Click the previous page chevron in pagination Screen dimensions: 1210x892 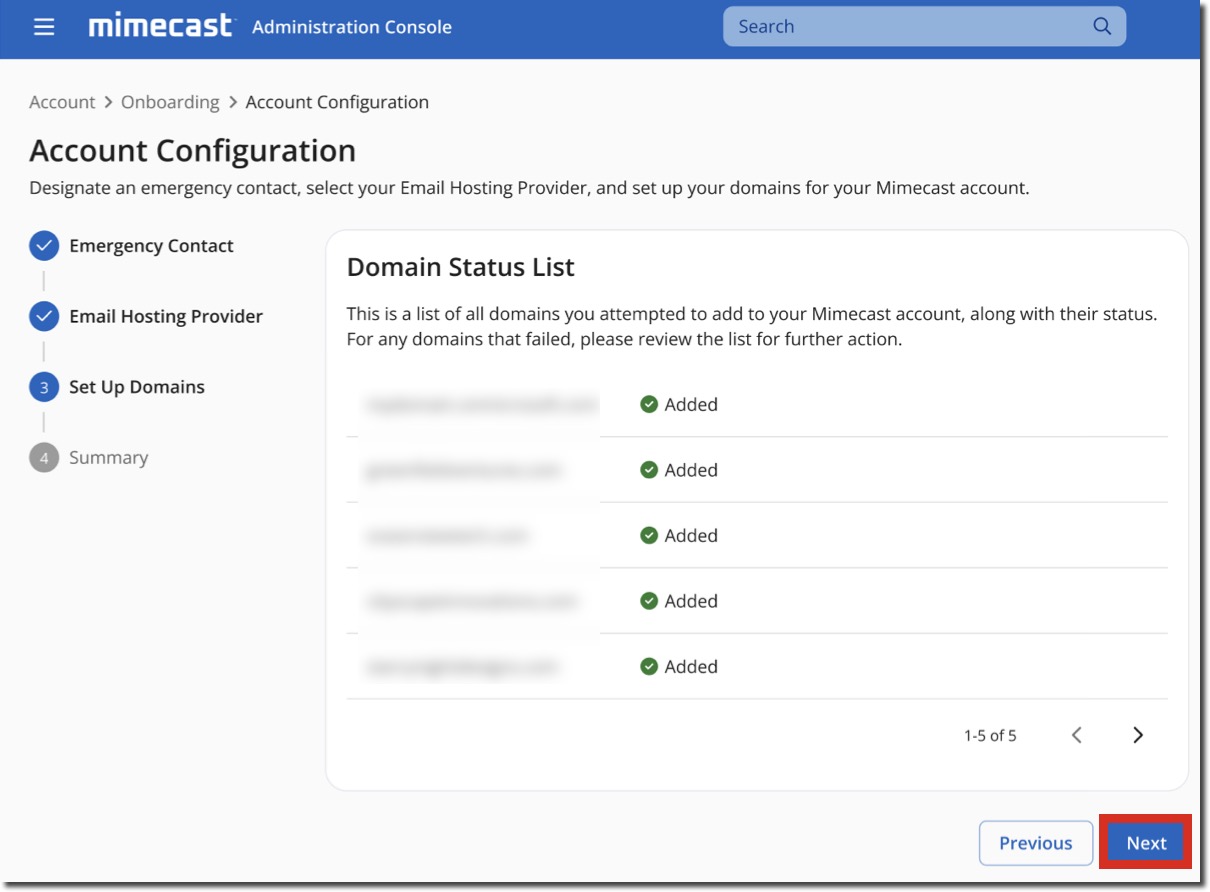point(1077,735)
